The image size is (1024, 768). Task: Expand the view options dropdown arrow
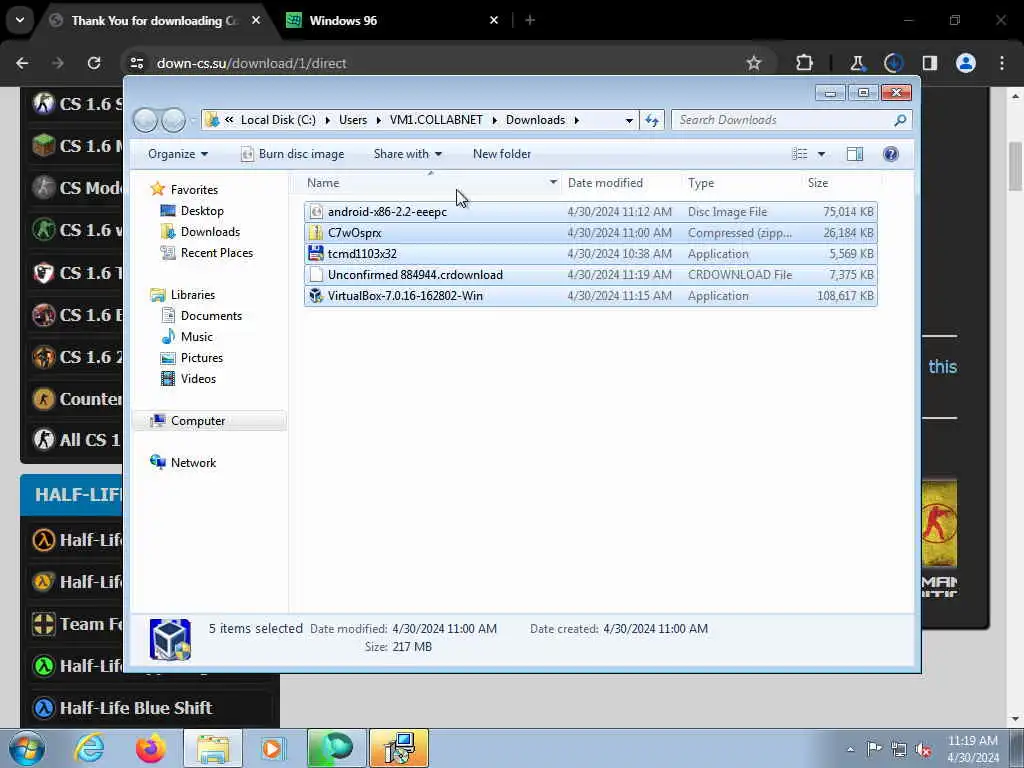[x=822, y=154]
